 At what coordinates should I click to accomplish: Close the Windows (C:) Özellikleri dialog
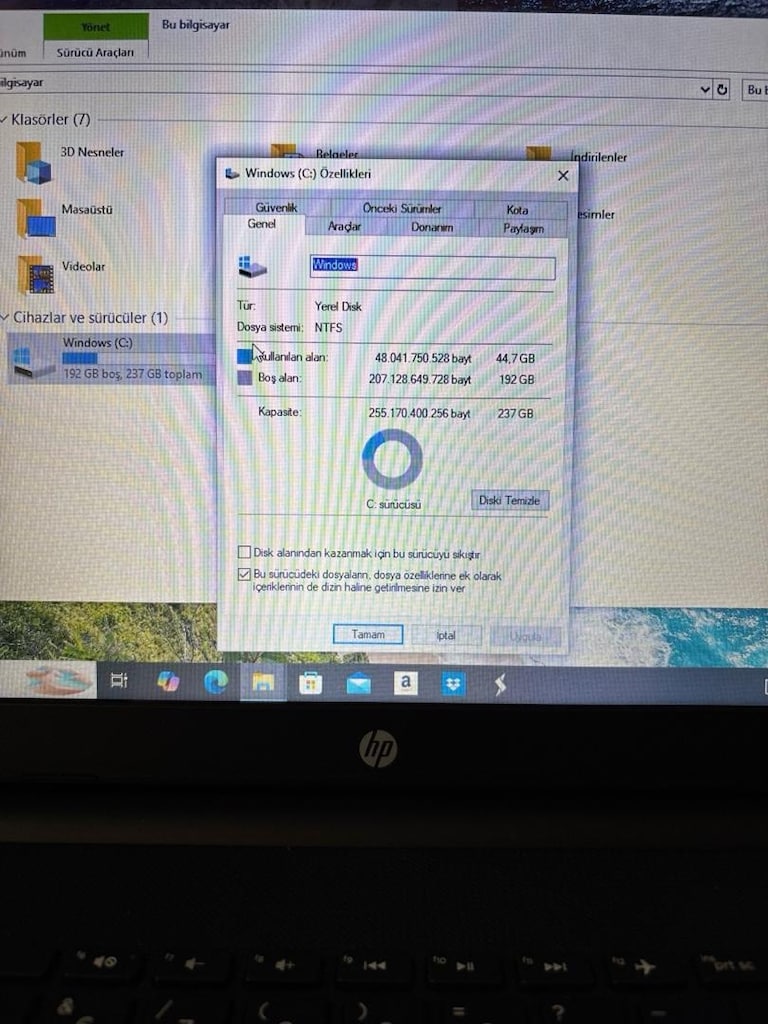click(563, 176)
